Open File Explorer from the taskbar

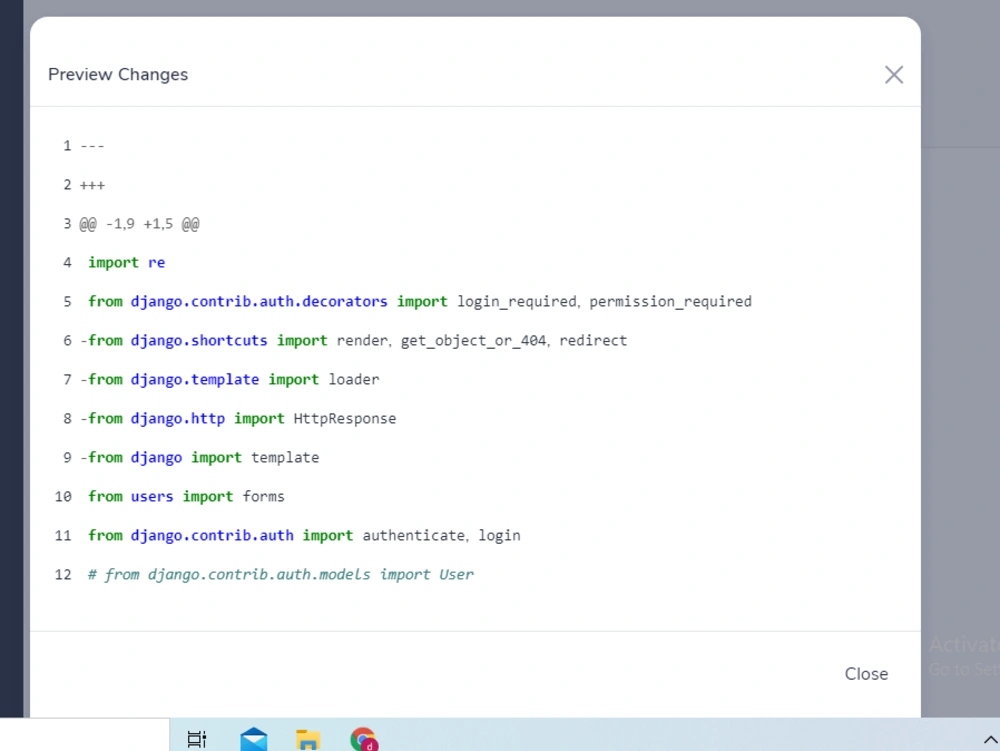(x=308, y=738)
